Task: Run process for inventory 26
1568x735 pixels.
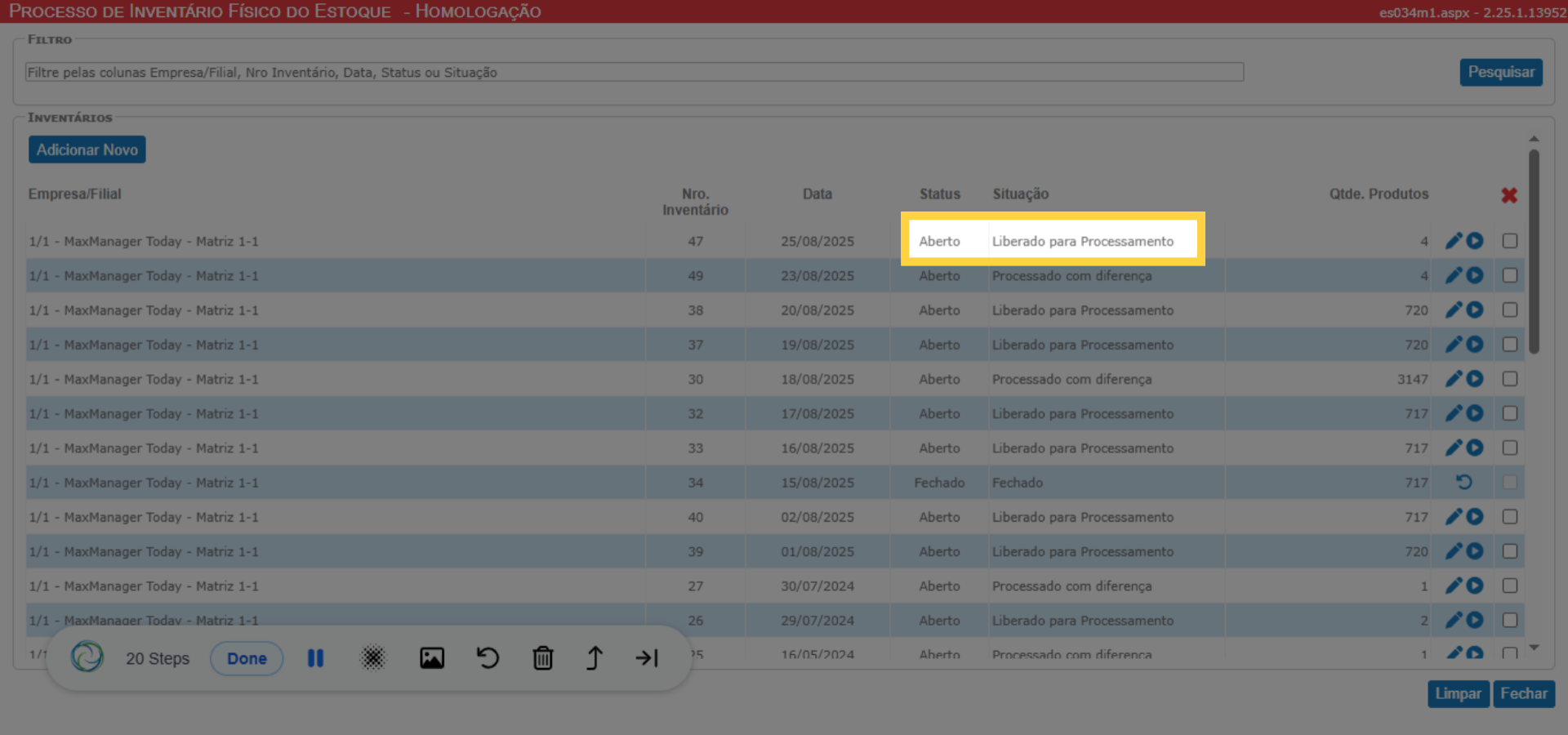Action: [x=1475, y=620]
